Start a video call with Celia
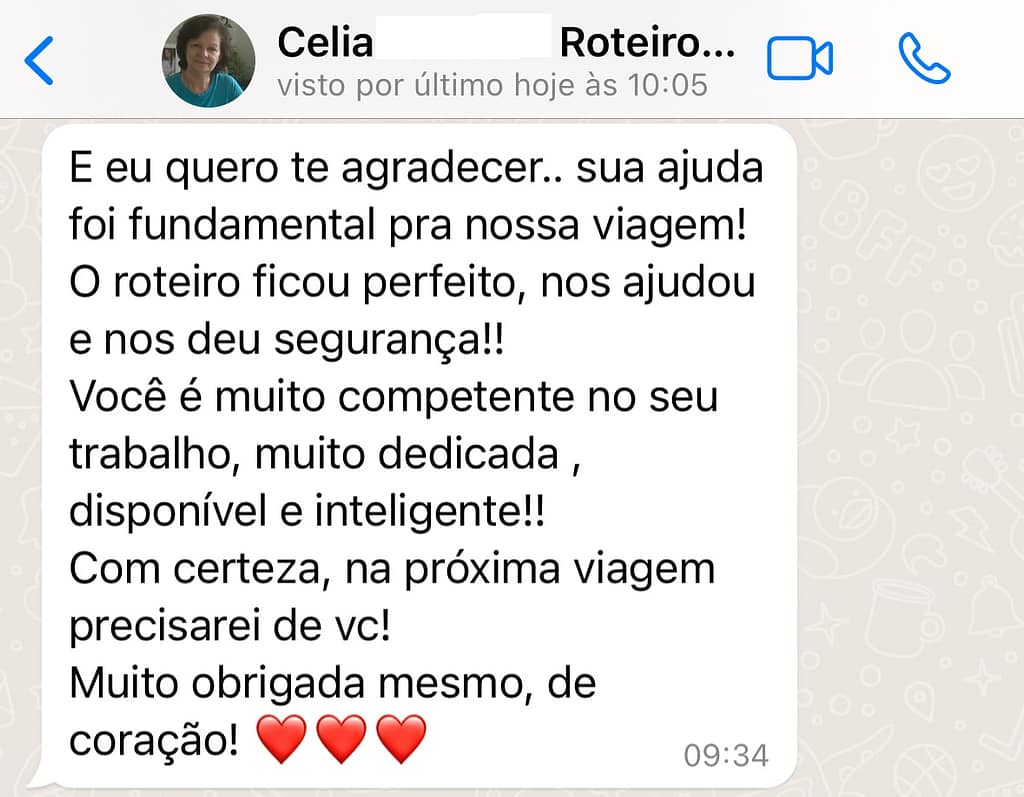Viewport: 1024px width, 797px height. point(799,59)
